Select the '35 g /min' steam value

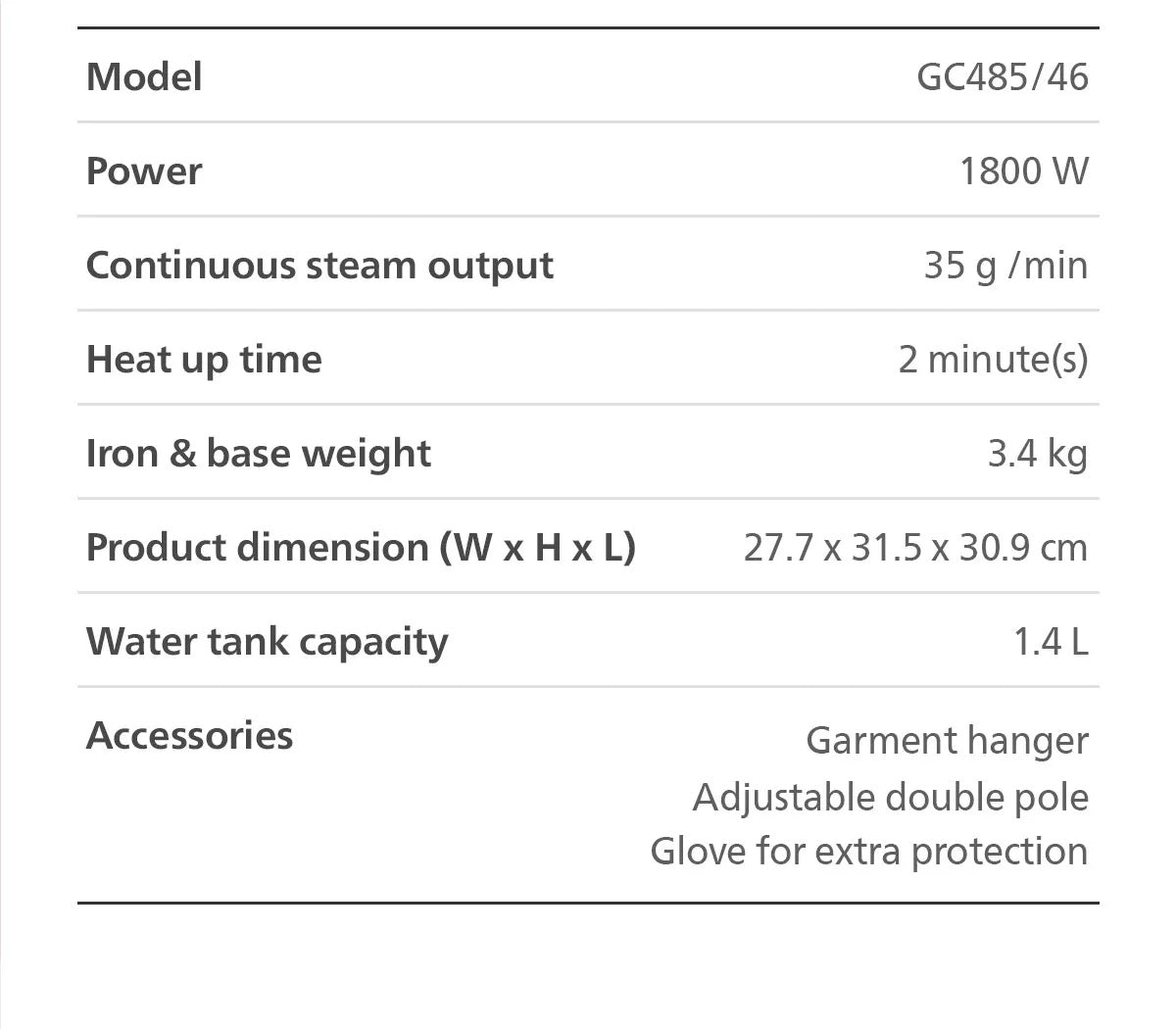pyautogui.click(x=1005, y=266)
